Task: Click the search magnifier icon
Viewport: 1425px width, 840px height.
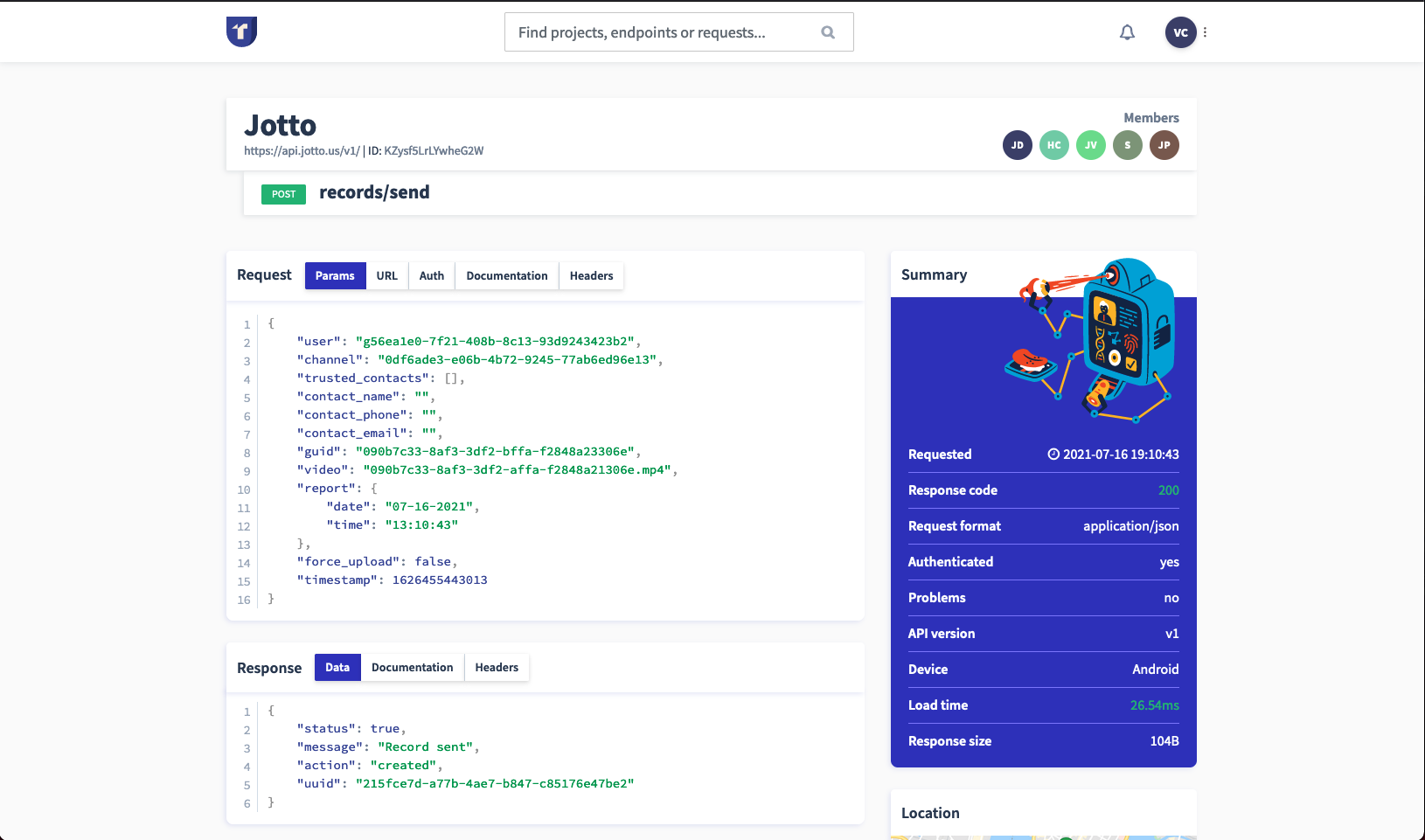Action: 828,32
